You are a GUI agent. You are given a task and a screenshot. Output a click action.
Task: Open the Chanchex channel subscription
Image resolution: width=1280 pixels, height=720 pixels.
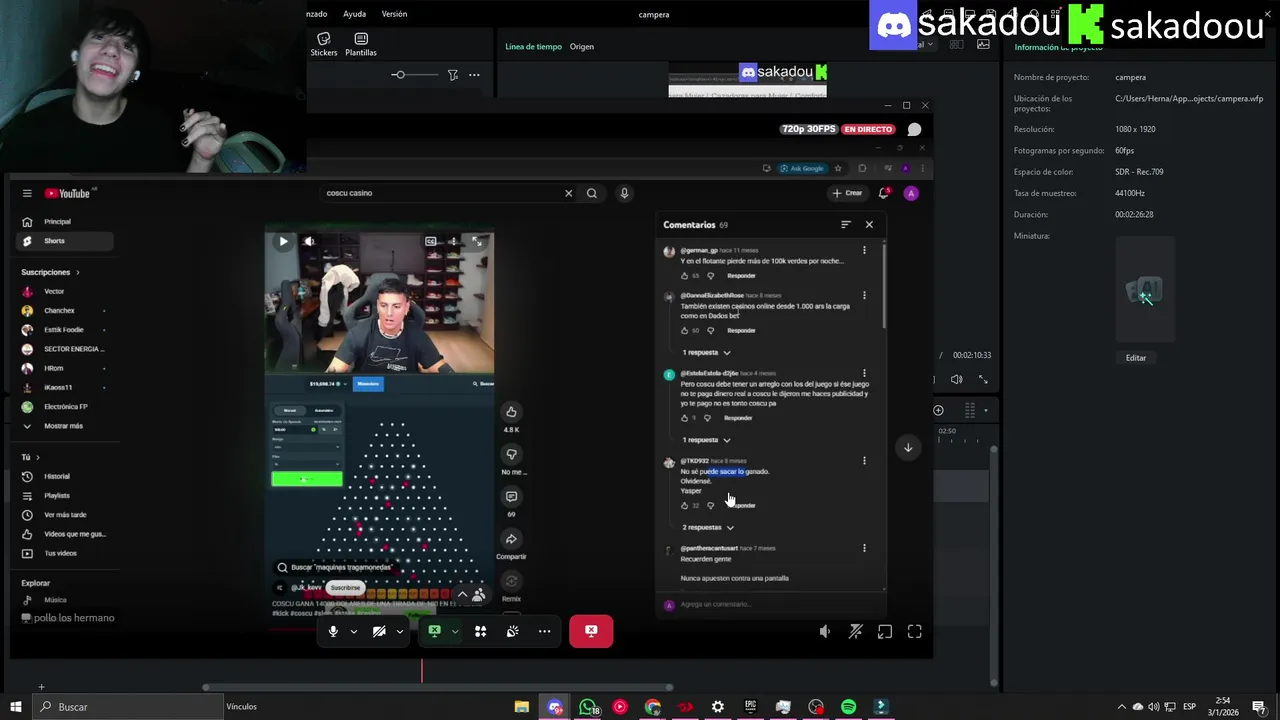point(59,311)
